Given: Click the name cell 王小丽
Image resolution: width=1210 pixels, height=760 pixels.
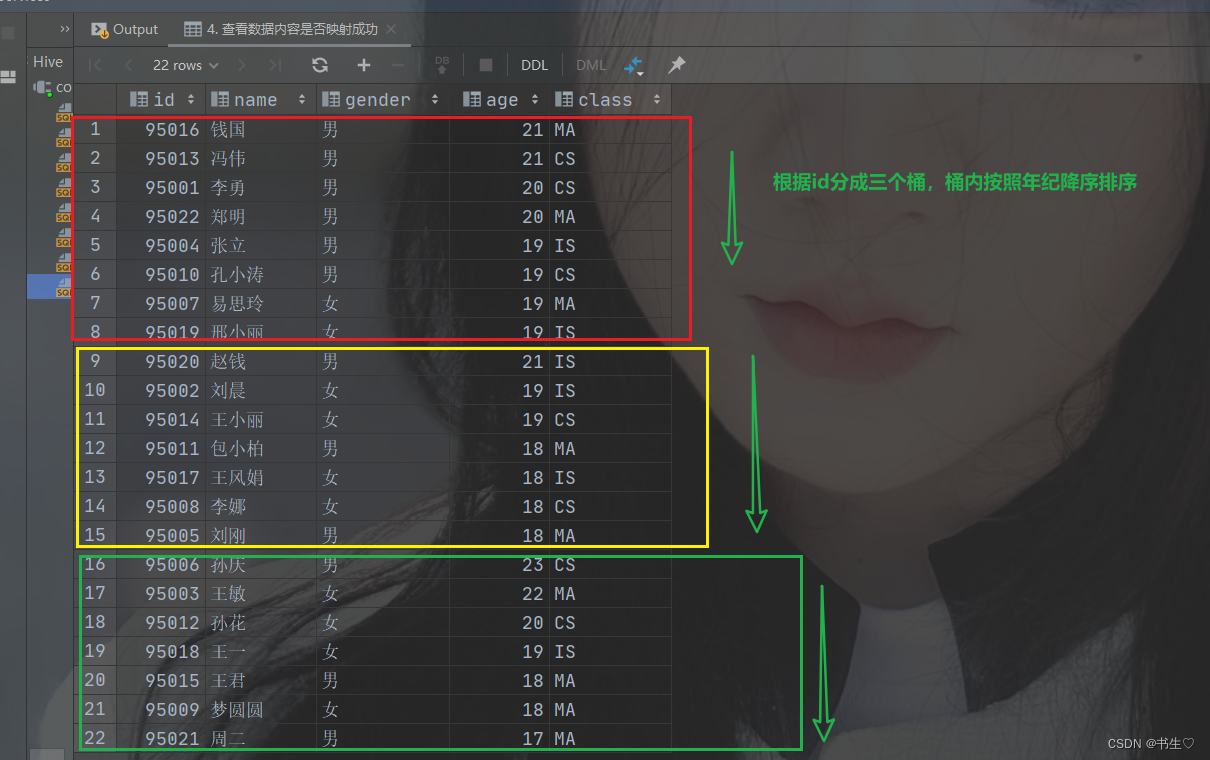Looking at the screenshot, I should click(x=261, y=419).
